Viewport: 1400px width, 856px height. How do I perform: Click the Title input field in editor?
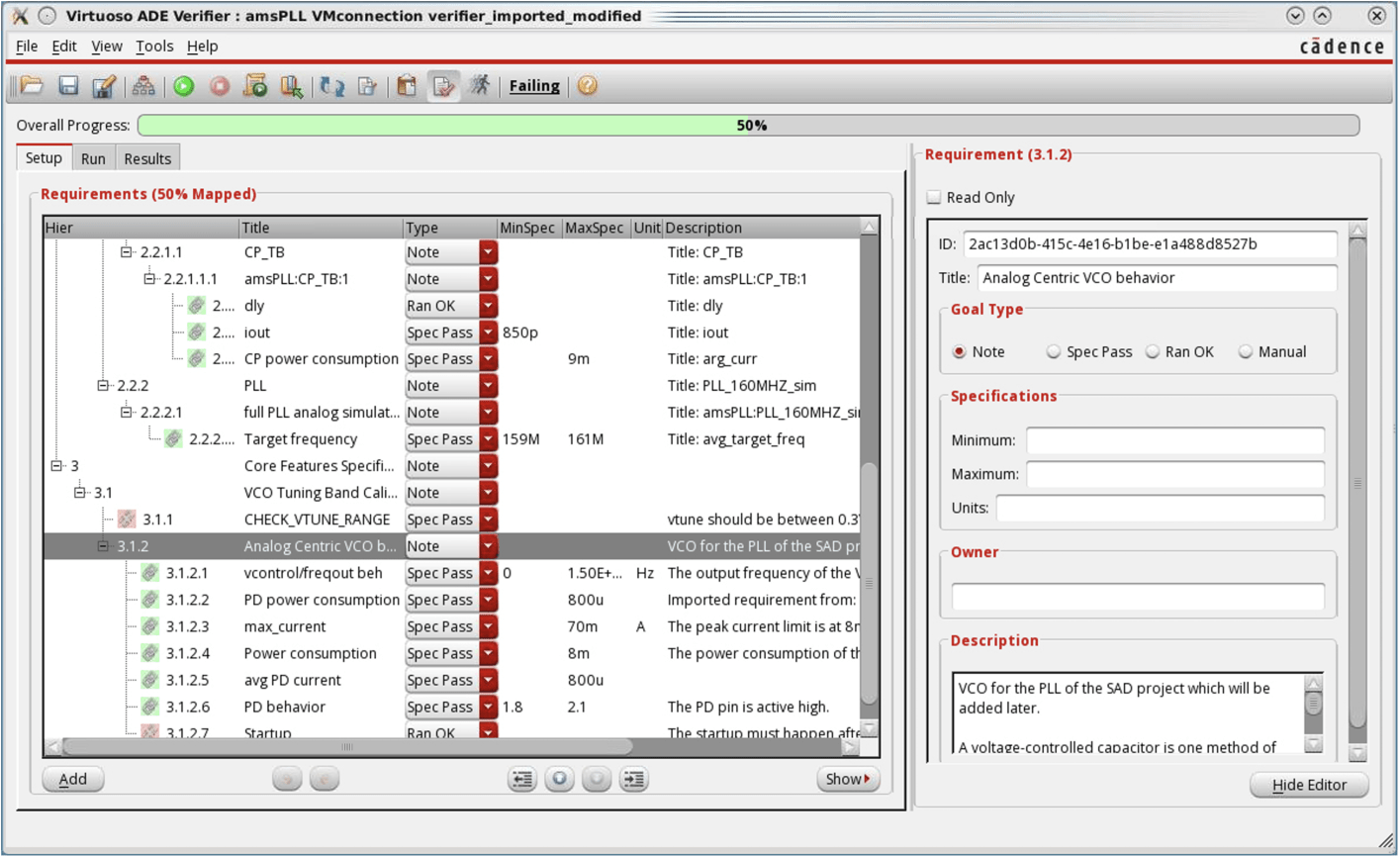[1157, 278]
